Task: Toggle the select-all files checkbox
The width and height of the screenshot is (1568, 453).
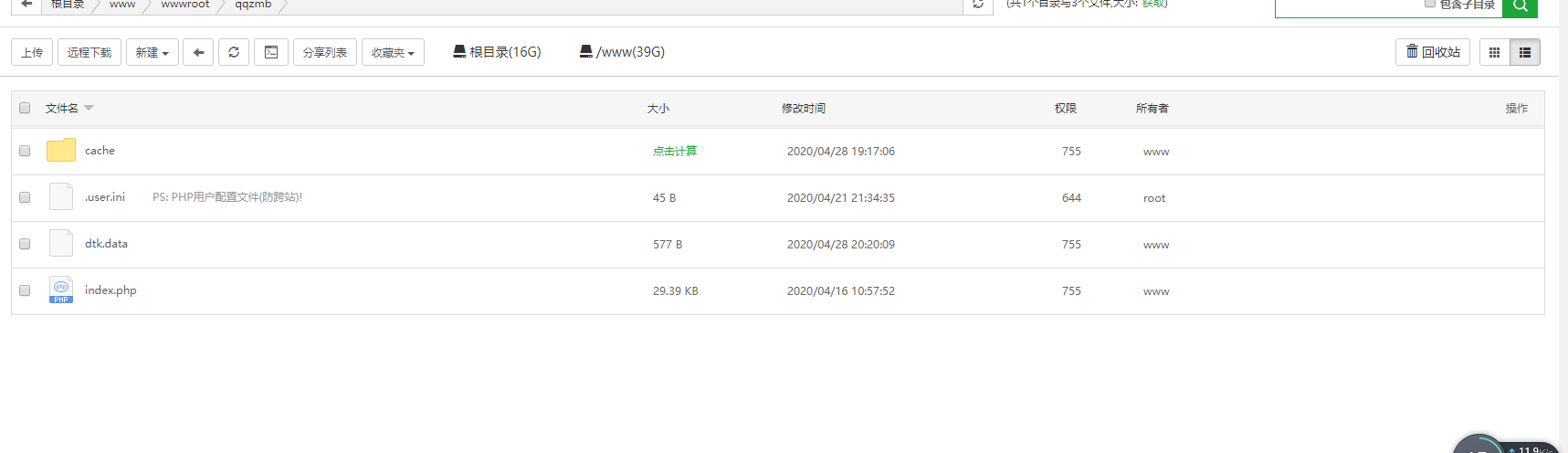Action: [x=25, y=108]
